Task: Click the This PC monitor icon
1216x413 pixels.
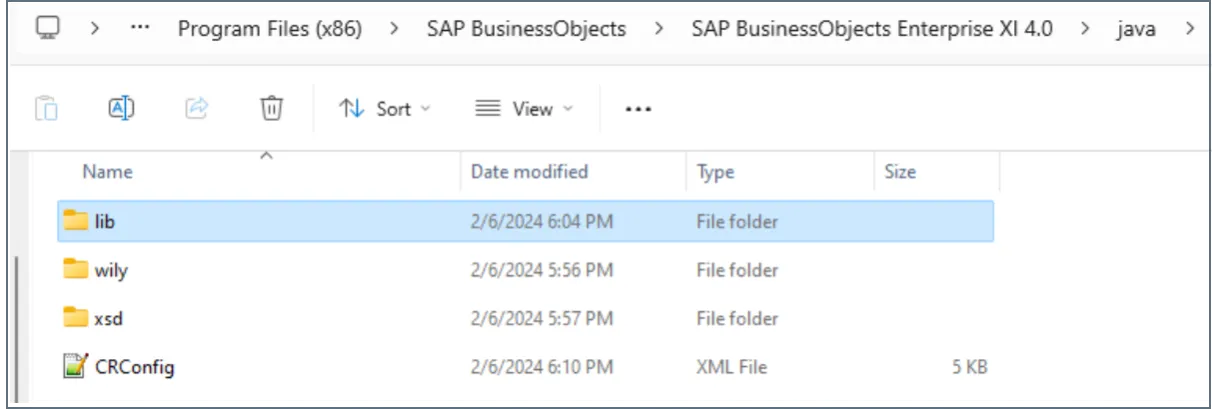Action: point(47,28)
